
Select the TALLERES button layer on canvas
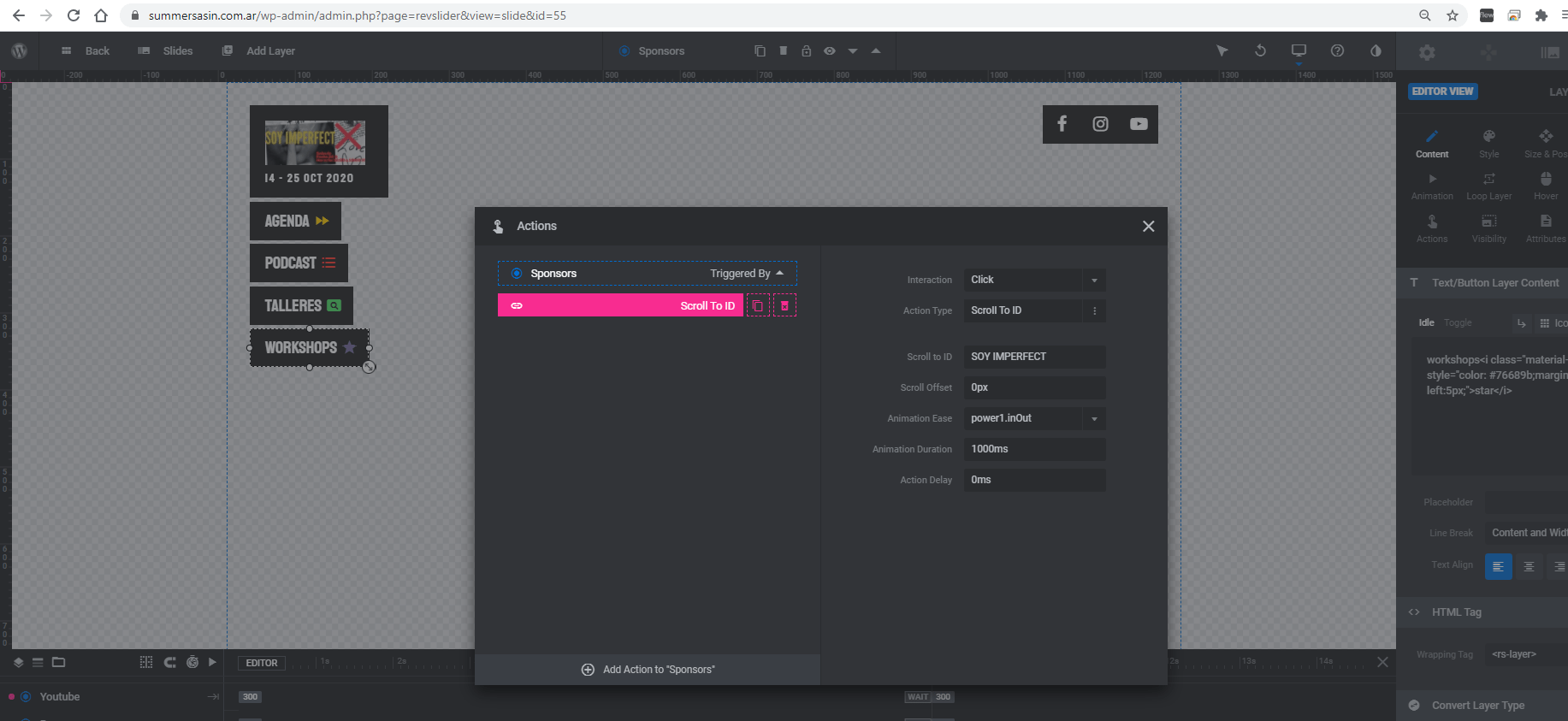(x=301, y=305)
